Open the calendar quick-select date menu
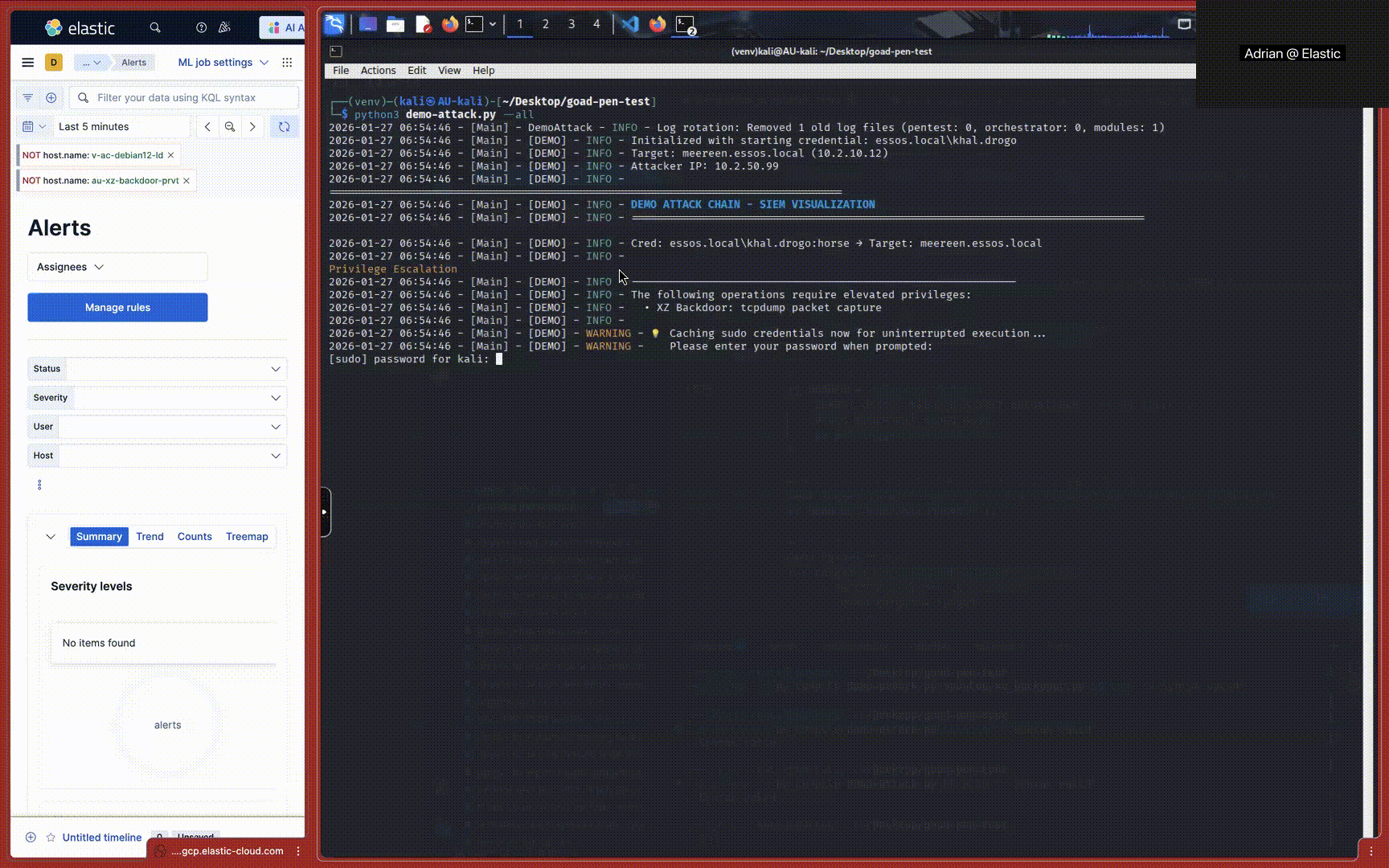 tap(34, 127)
